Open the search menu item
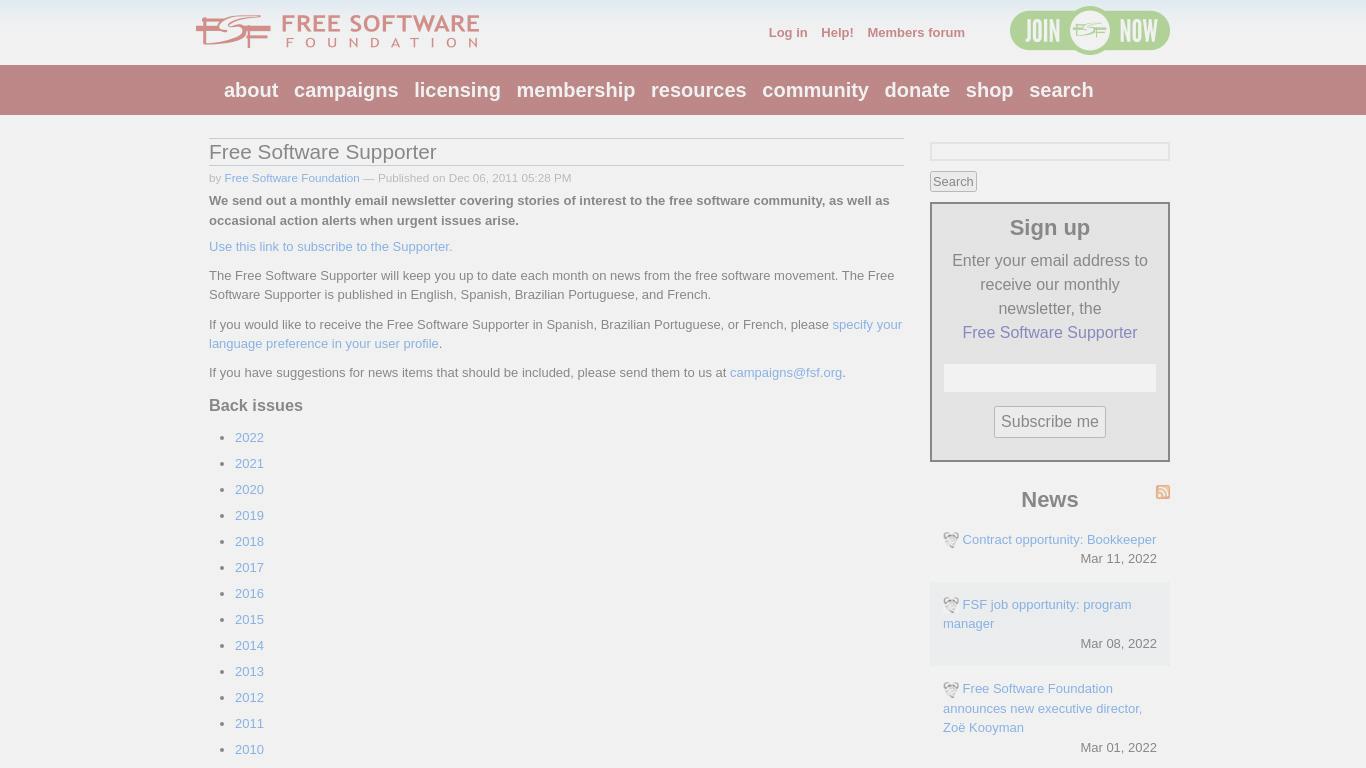Image resolution: width=1366 pixels, height=768 pixels. pos(1061,90)
